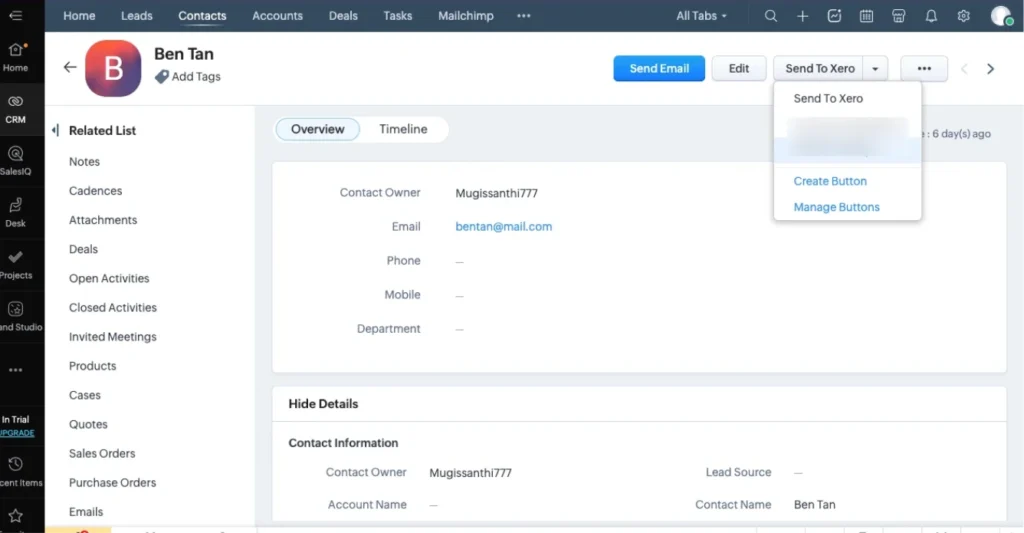Open Open Activities in Related List
This screenshot has width=1024, height=533.
click(109, 278)
